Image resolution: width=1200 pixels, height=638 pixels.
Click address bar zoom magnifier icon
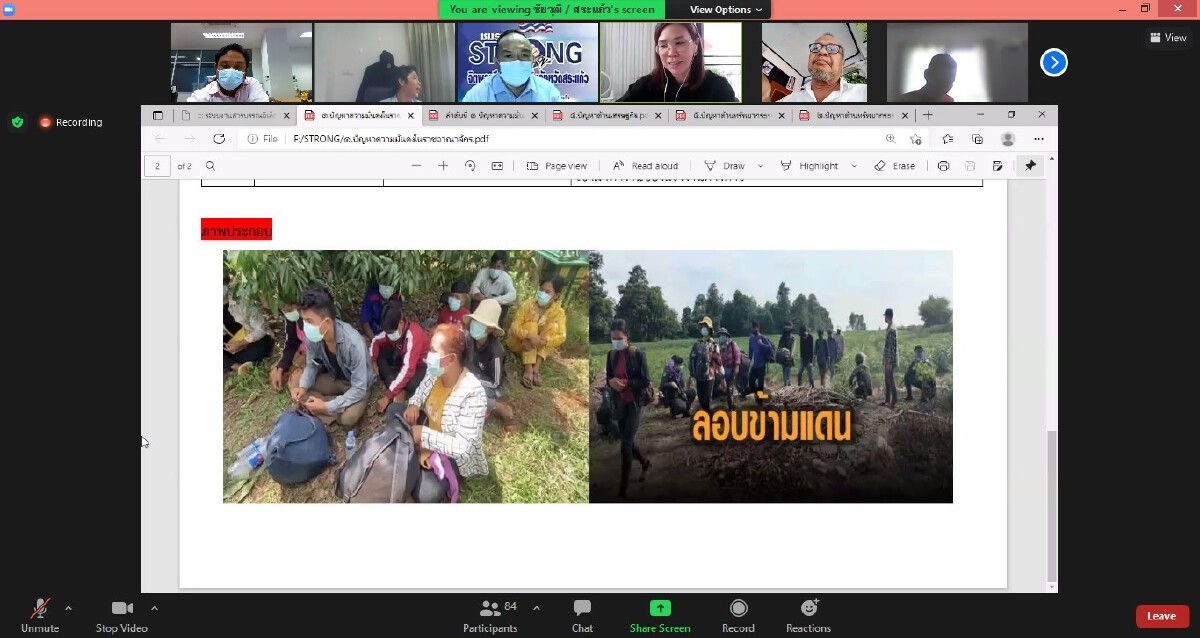(x=891, y=139)
